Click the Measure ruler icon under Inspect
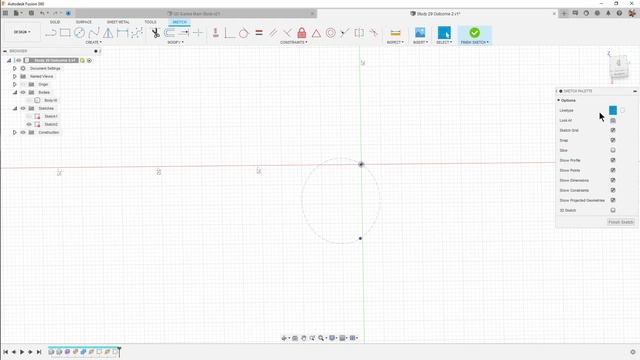The height and width of the screenshot is (360, 640). 395,33
